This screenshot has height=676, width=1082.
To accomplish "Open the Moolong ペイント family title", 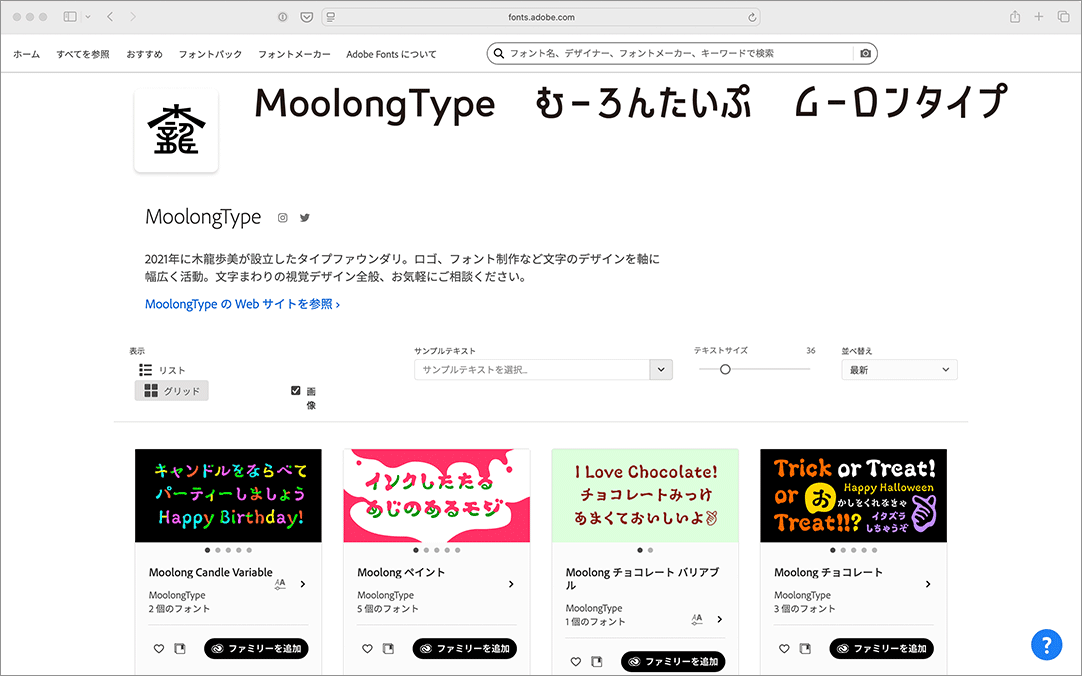I will pos(401,572).
